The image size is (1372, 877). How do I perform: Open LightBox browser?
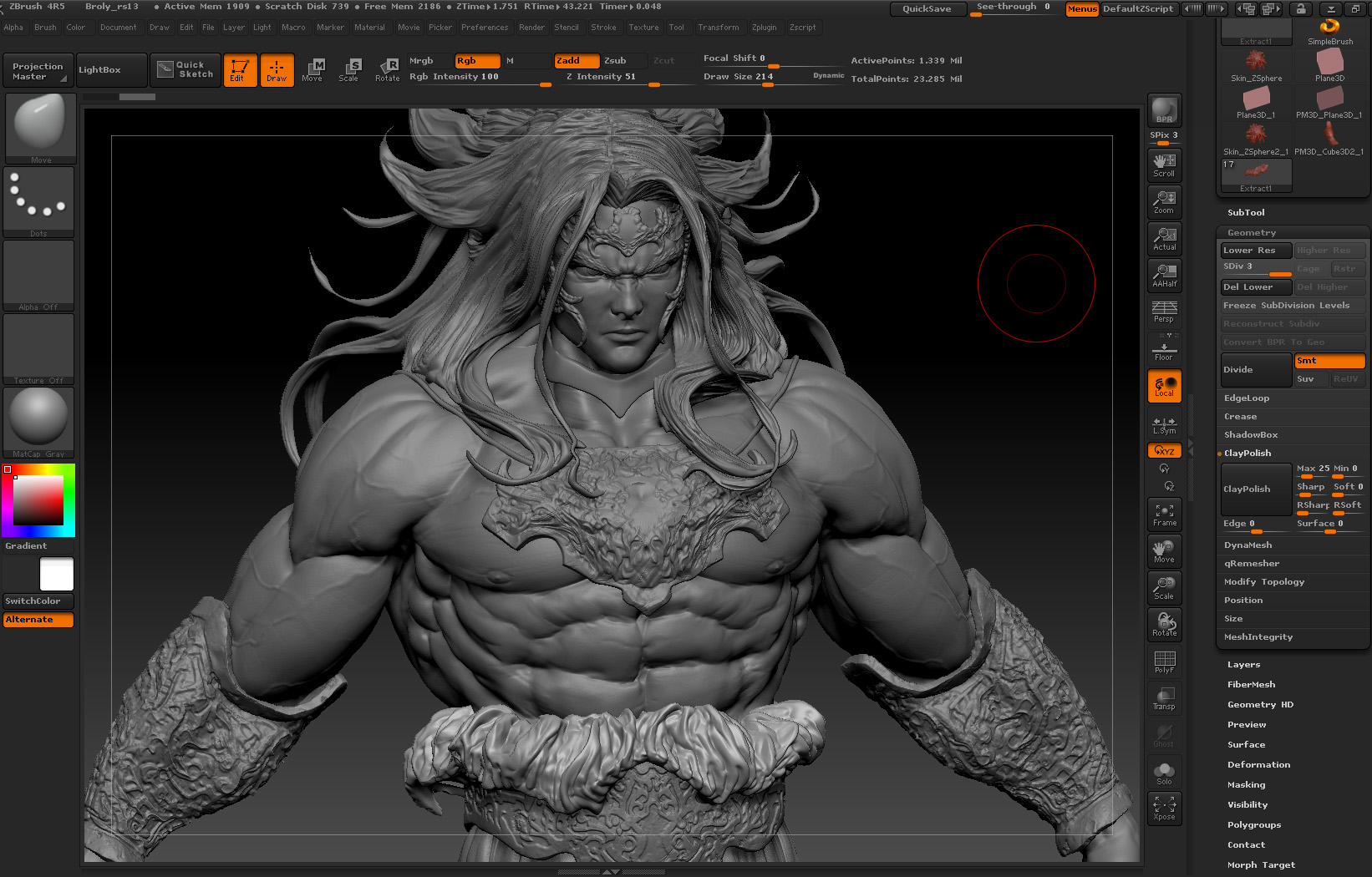click(111, 70)
